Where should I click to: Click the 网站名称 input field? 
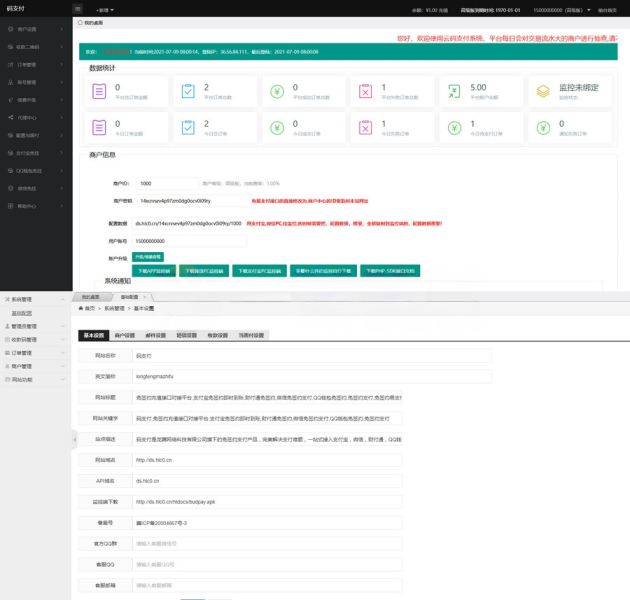(310, 355)
